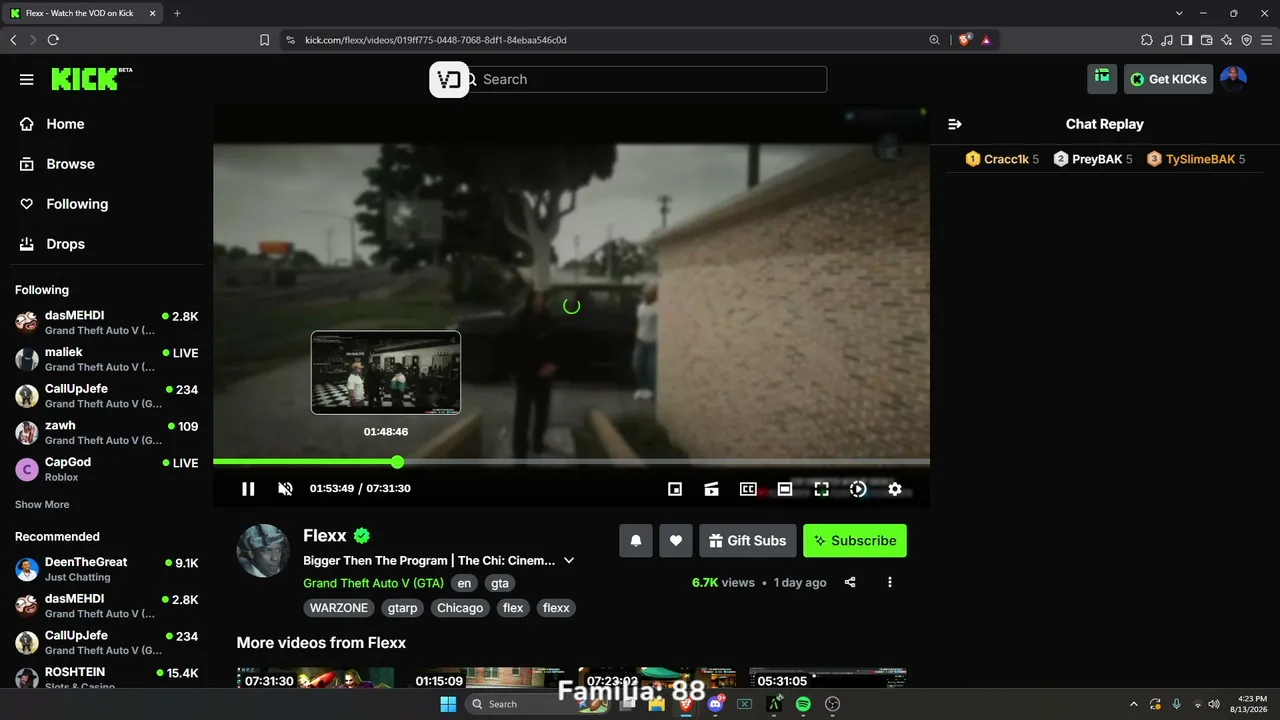Open the Windows Start menu
The image size is (1280, 720).
(x=448, y=704)
